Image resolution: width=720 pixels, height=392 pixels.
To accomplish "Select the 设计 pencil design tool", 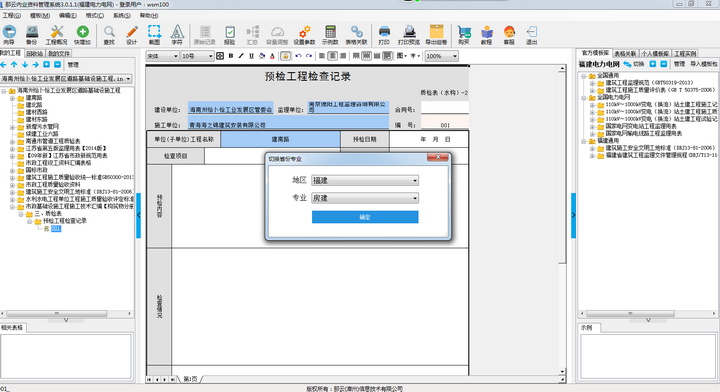I will pyautogui.click(x=132, y=35).
